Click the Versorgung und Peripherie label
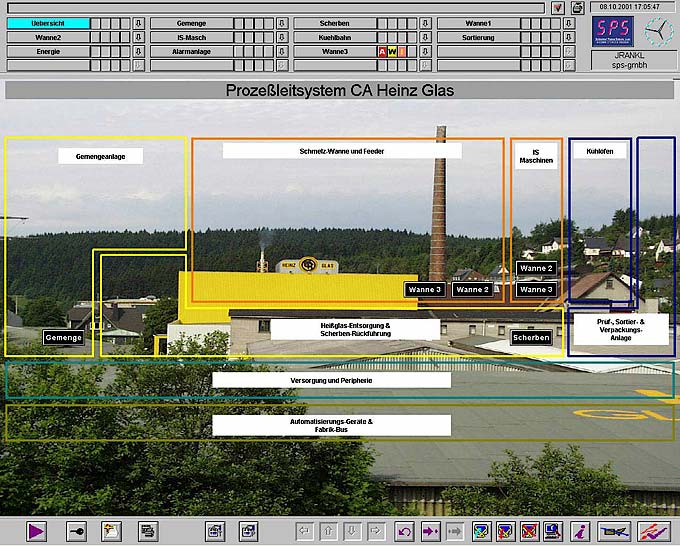 [x=331, y=380]
